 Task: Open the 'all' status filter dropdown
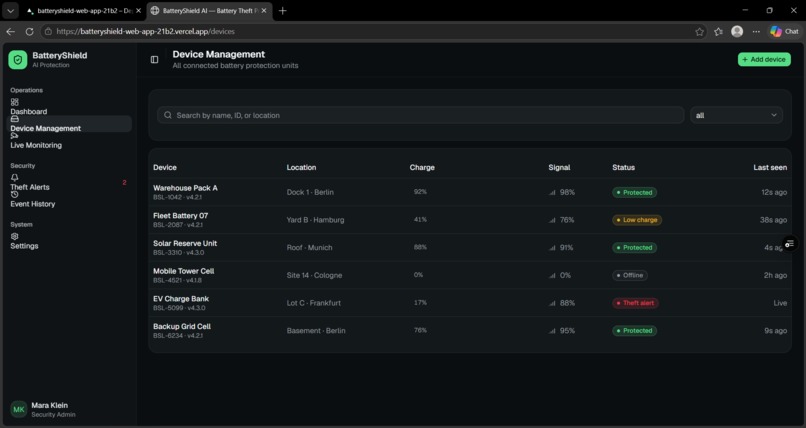[736, 115]
